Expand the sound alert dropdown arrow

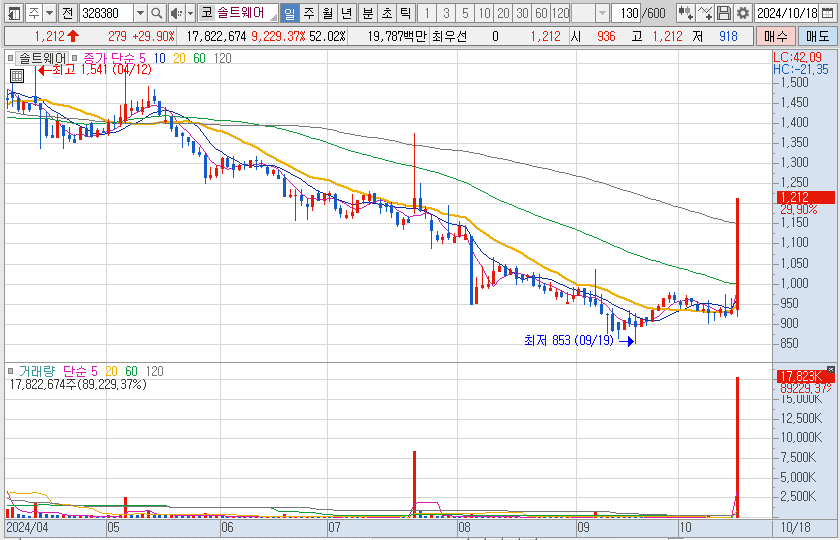pos(190,13)
